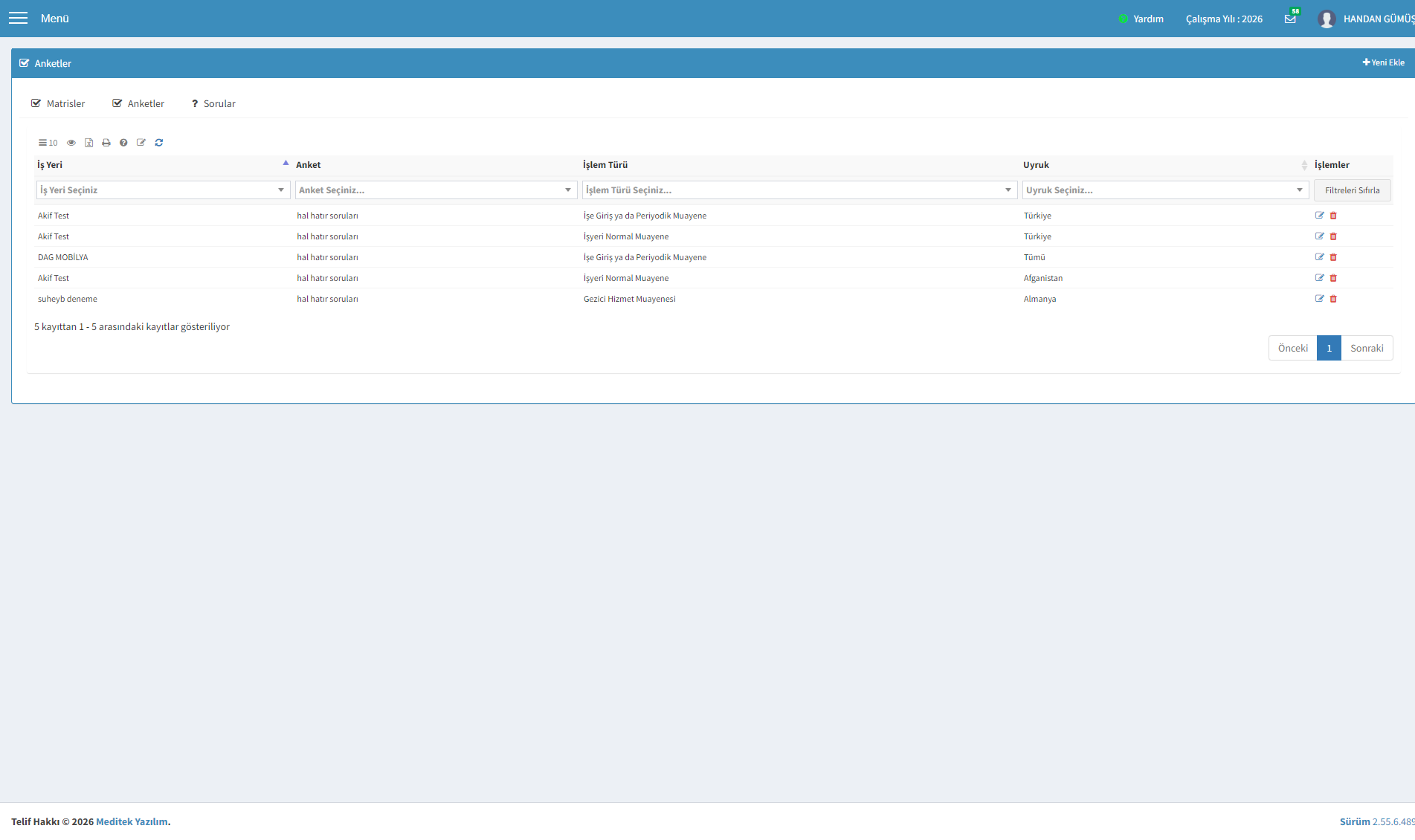Toggle column visibility eye icon
Viewport: 1415px width, 840px height.
coord(71,143)
